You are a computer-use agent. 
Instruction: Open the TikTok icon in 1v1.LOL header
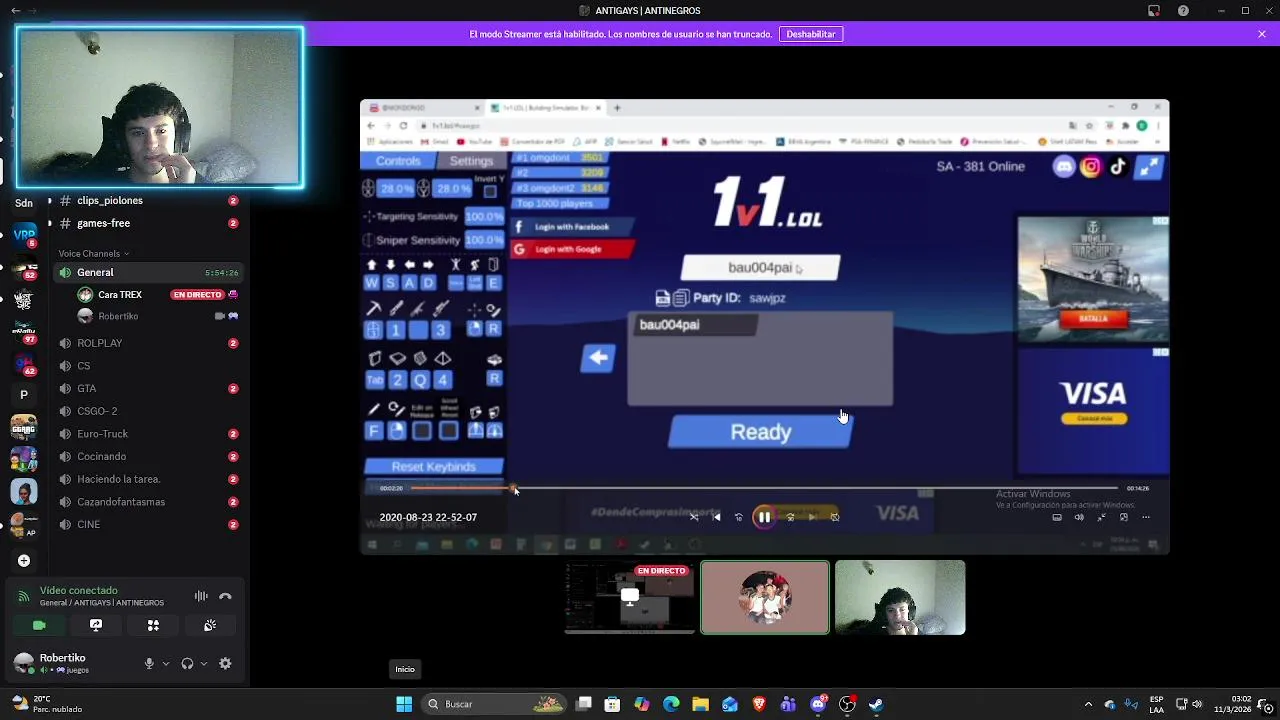1118,167
